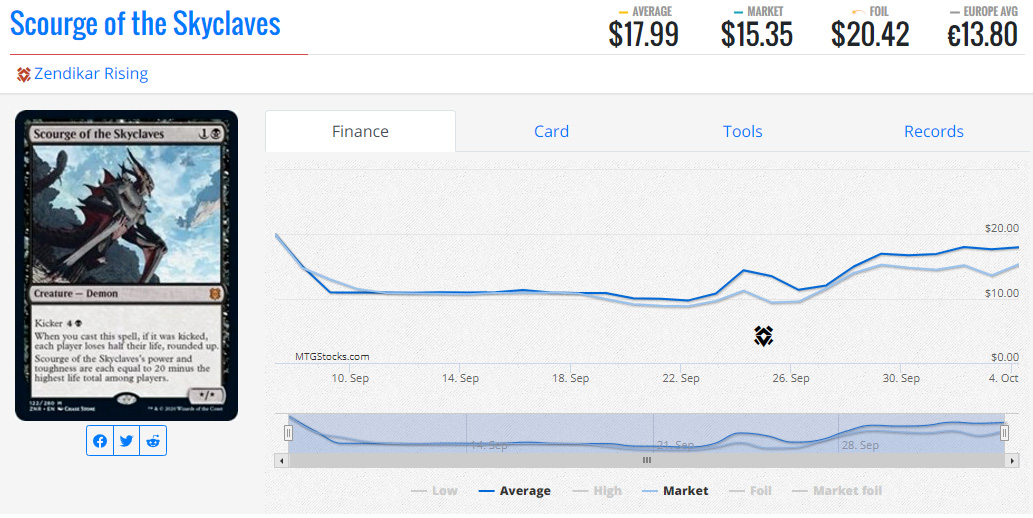Image resolution: width=1033 pixels, height=518 pixels.
Task: Click the set symbol marker on chart
Action: point(763,336)
